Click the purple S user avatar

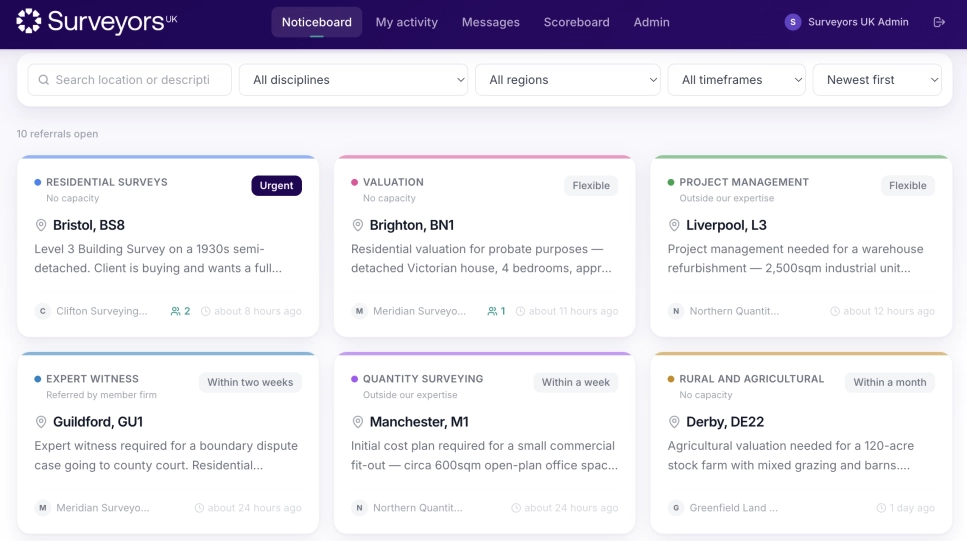pos(792,22)
